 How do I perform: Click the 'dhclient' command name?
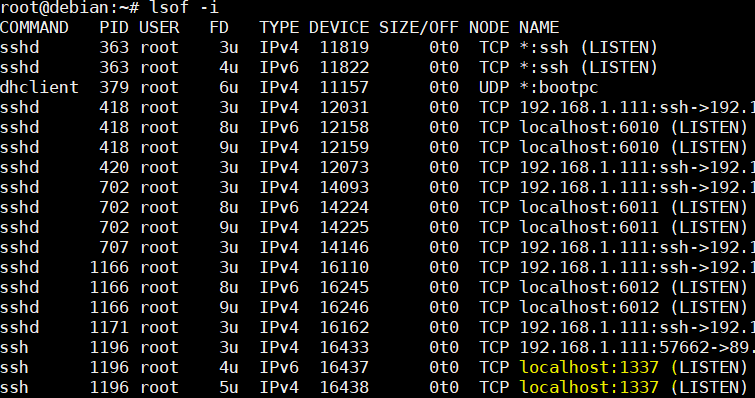(39, 87)
